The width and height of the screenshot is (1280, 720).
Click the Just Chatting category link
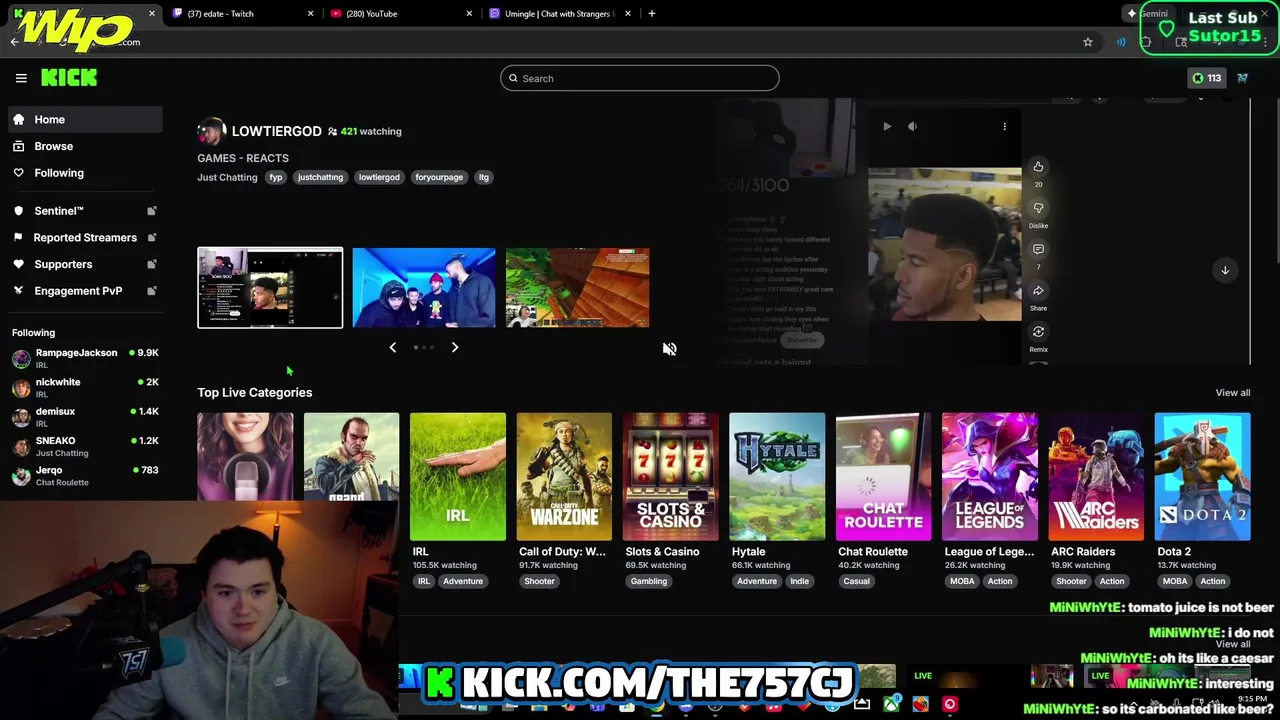227,177
